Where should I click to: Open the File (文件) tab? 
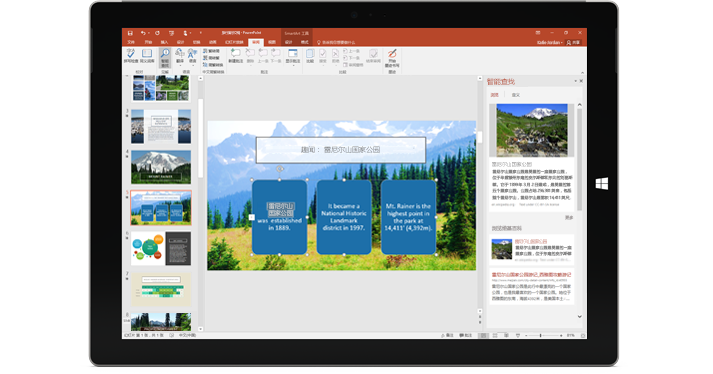point(131,42)
